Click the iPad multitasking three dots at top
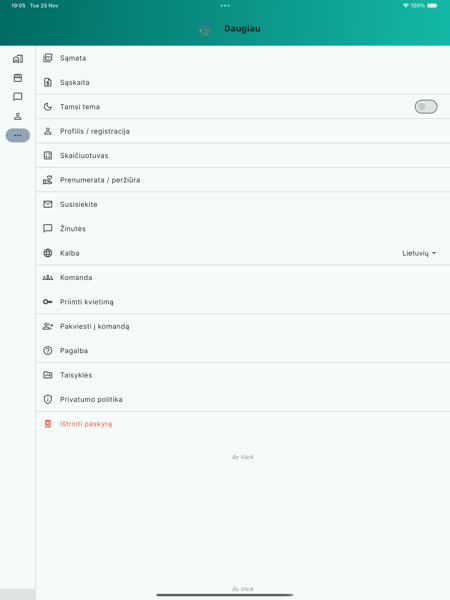 pyautogui.click(x=225, y=6)
